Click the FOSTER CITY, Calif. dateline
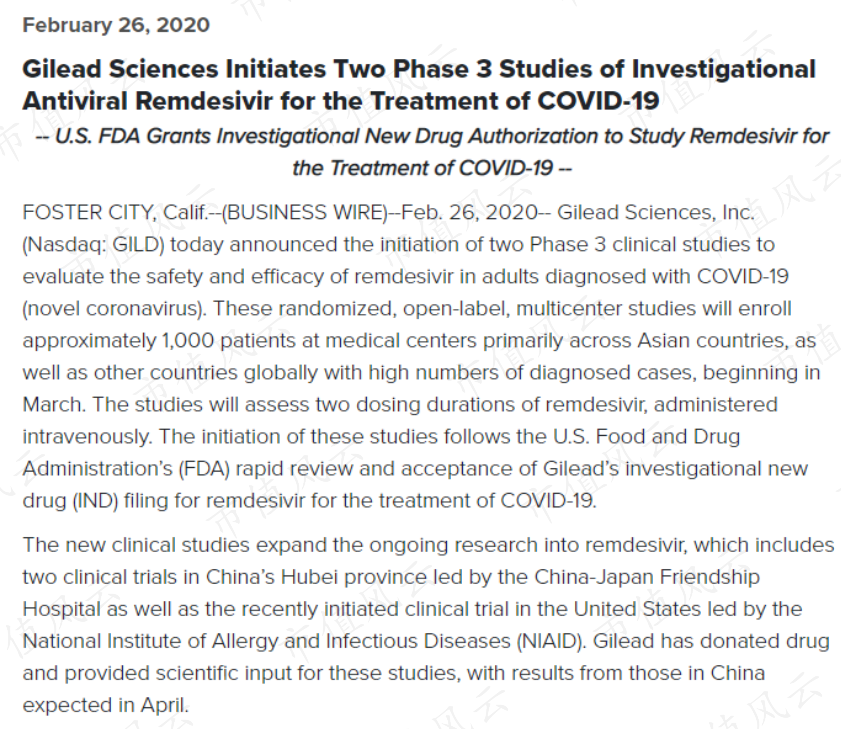Screen dimensions: 841x729 (x=115, y=212)
